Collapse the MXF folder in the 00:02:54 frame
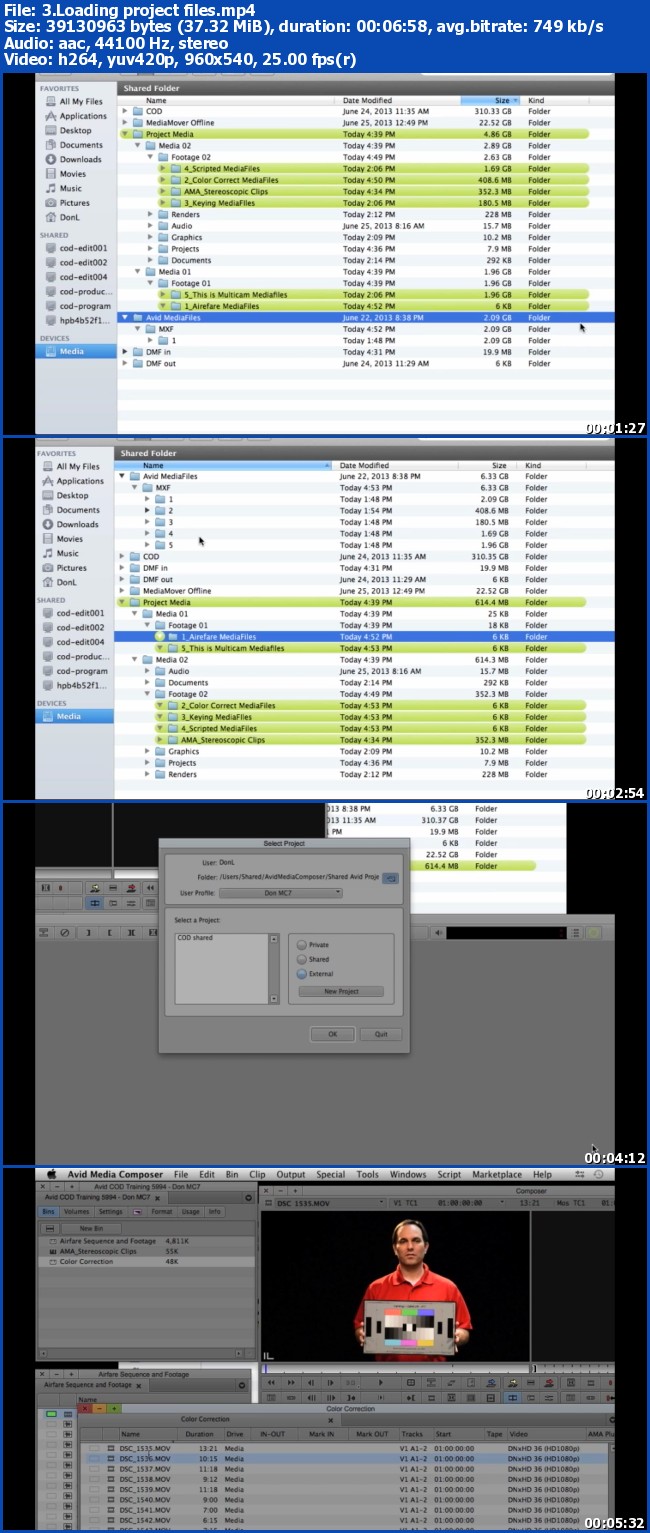 pyautogui.click(x=134, y=488)
